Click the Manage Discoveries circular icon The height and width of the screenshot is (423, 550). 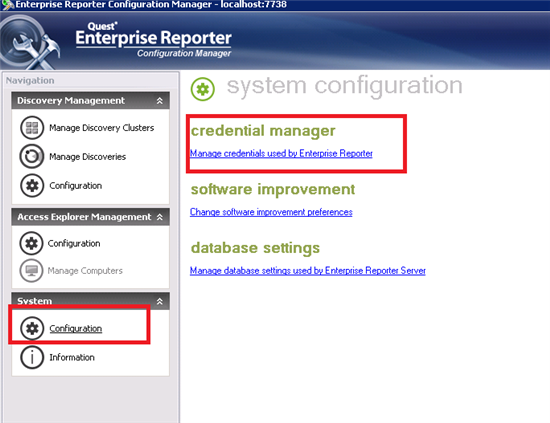[32, 156]
